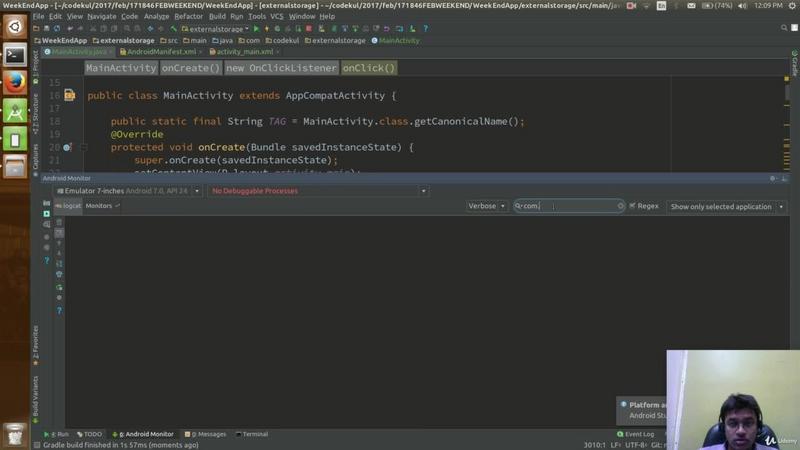The height and width of the screenshot is (450, 800).
Task: Click the override gutter icon on line 20
Action: [x=67, y=147]
